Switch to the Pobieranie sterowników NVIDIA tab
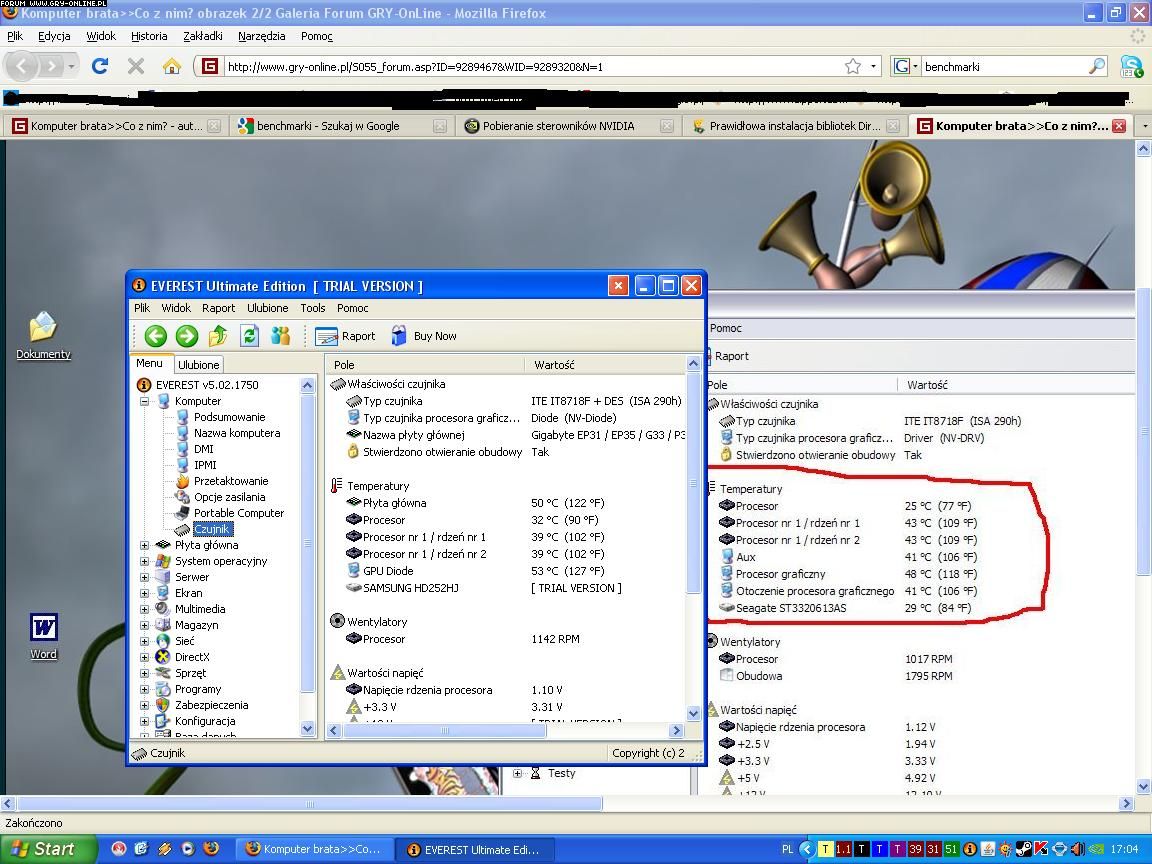Viewport: 1152px width, 864px height. pos(558,126)
